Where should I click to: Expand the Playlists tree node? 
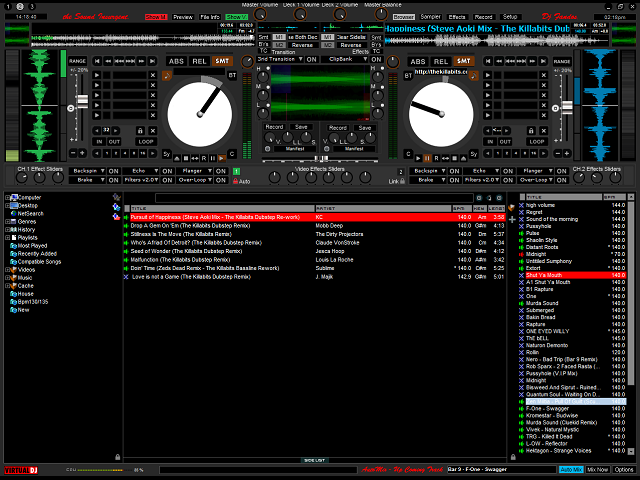click(x=7, y=238)
